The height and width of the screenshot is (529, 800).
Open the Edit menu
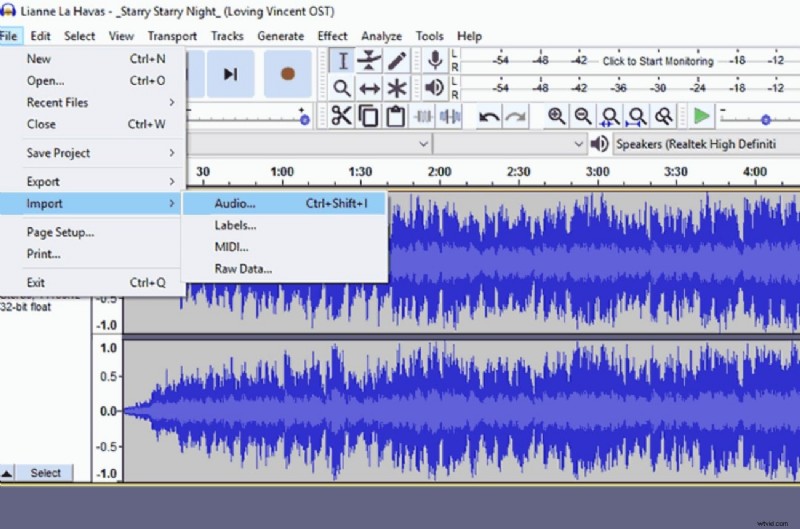[x=40, y=36]
